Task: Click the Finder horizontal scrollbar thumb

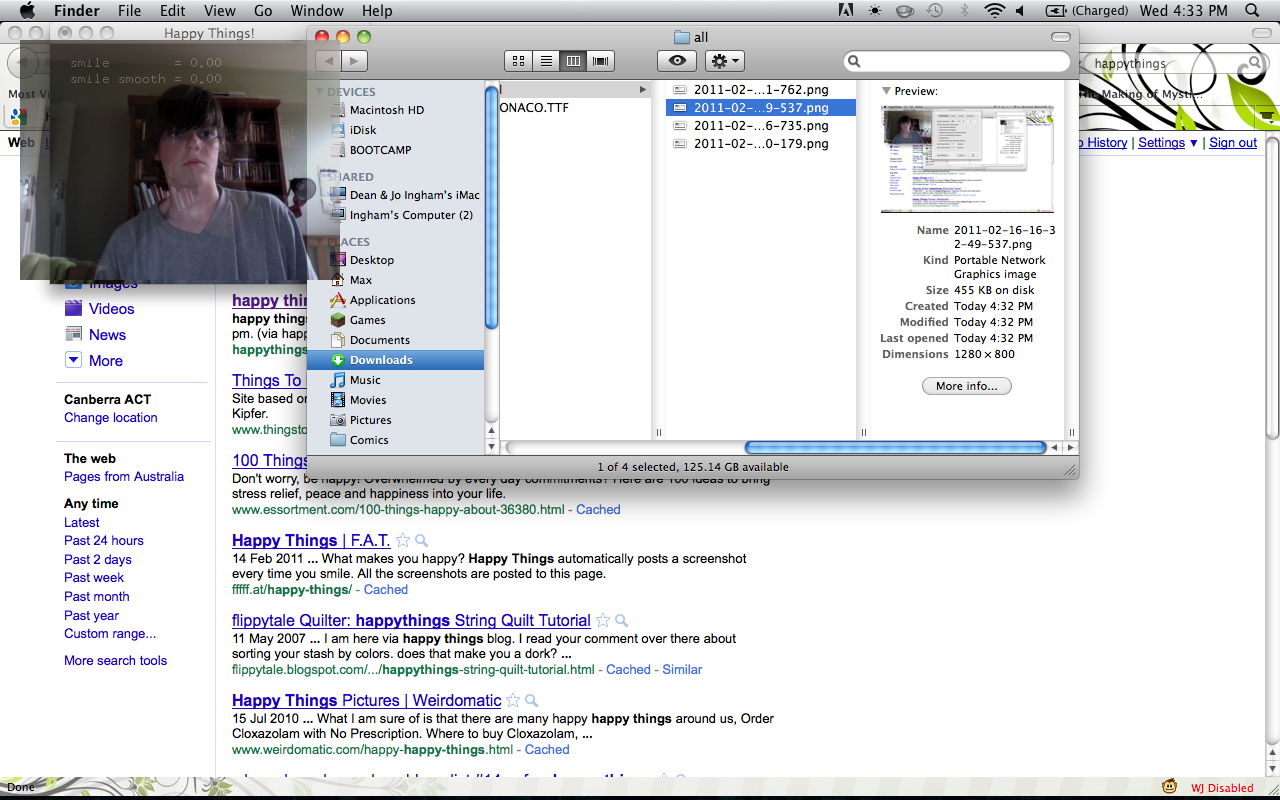Action: (895, 448)
